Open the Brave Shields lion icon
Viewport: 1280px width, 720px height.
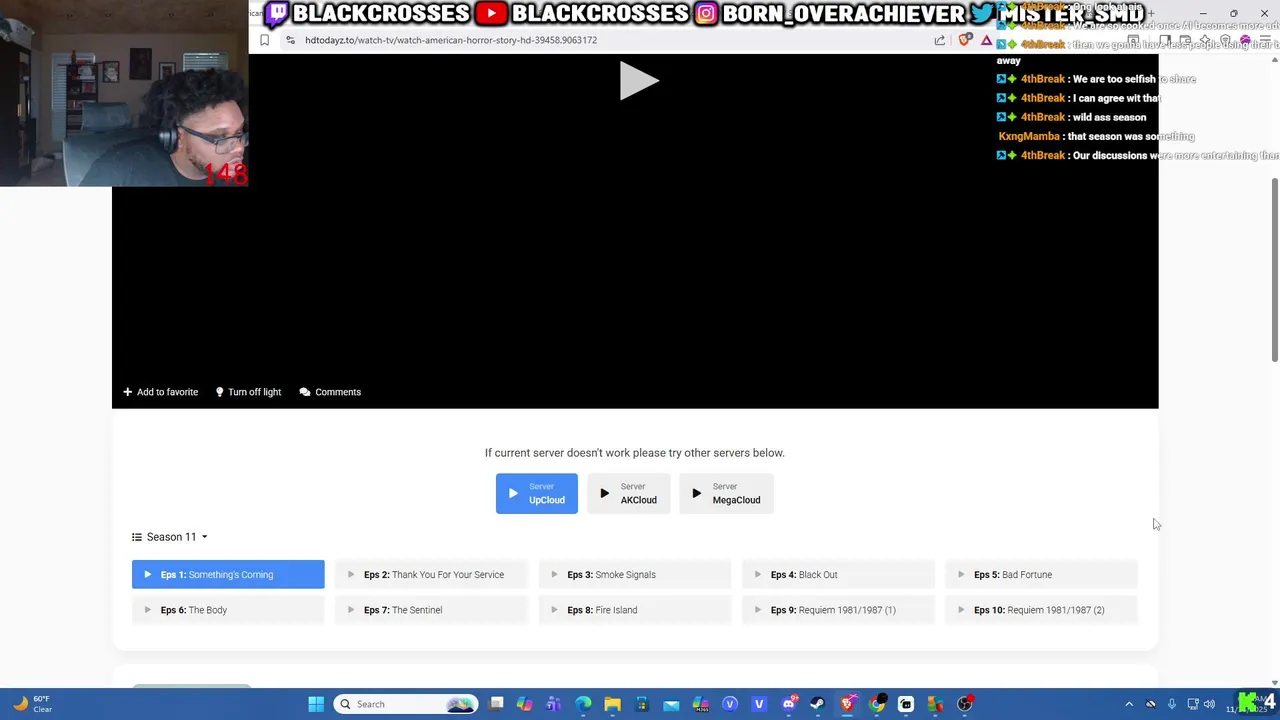pyautogui.click(x=965, y=40)
